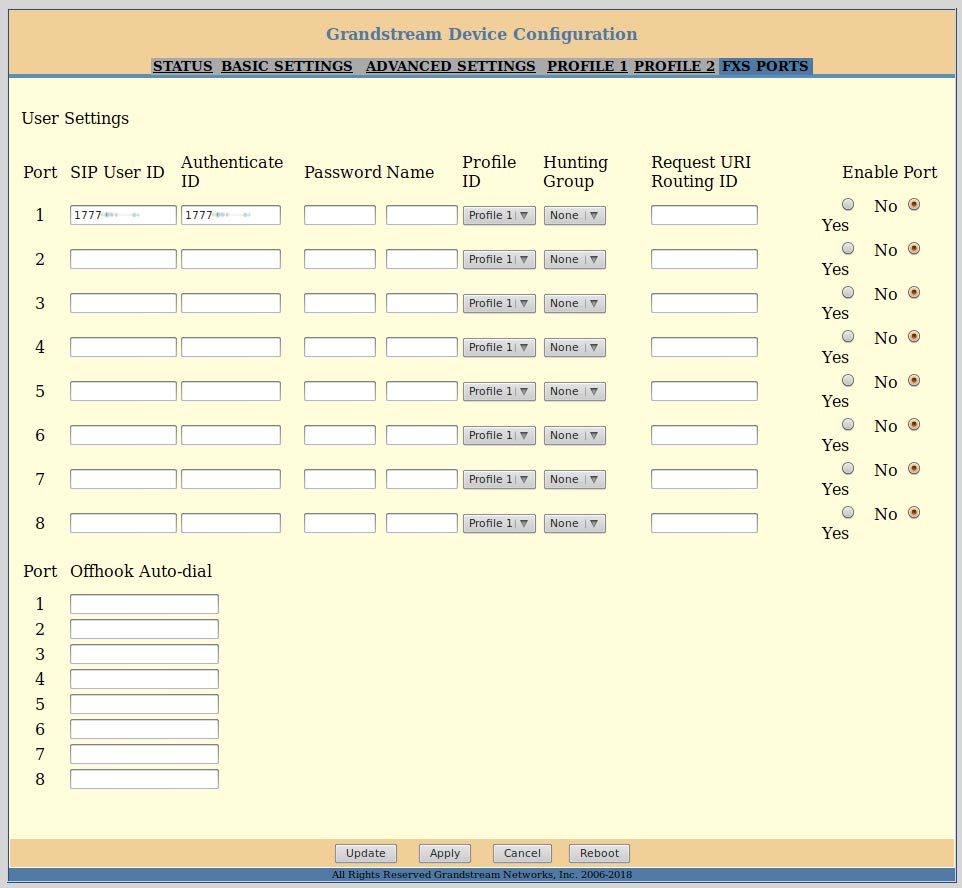This screenshot has width=962, height=888.
Task: Switch to BASIC SETTINGS tab
Action: 287,66
